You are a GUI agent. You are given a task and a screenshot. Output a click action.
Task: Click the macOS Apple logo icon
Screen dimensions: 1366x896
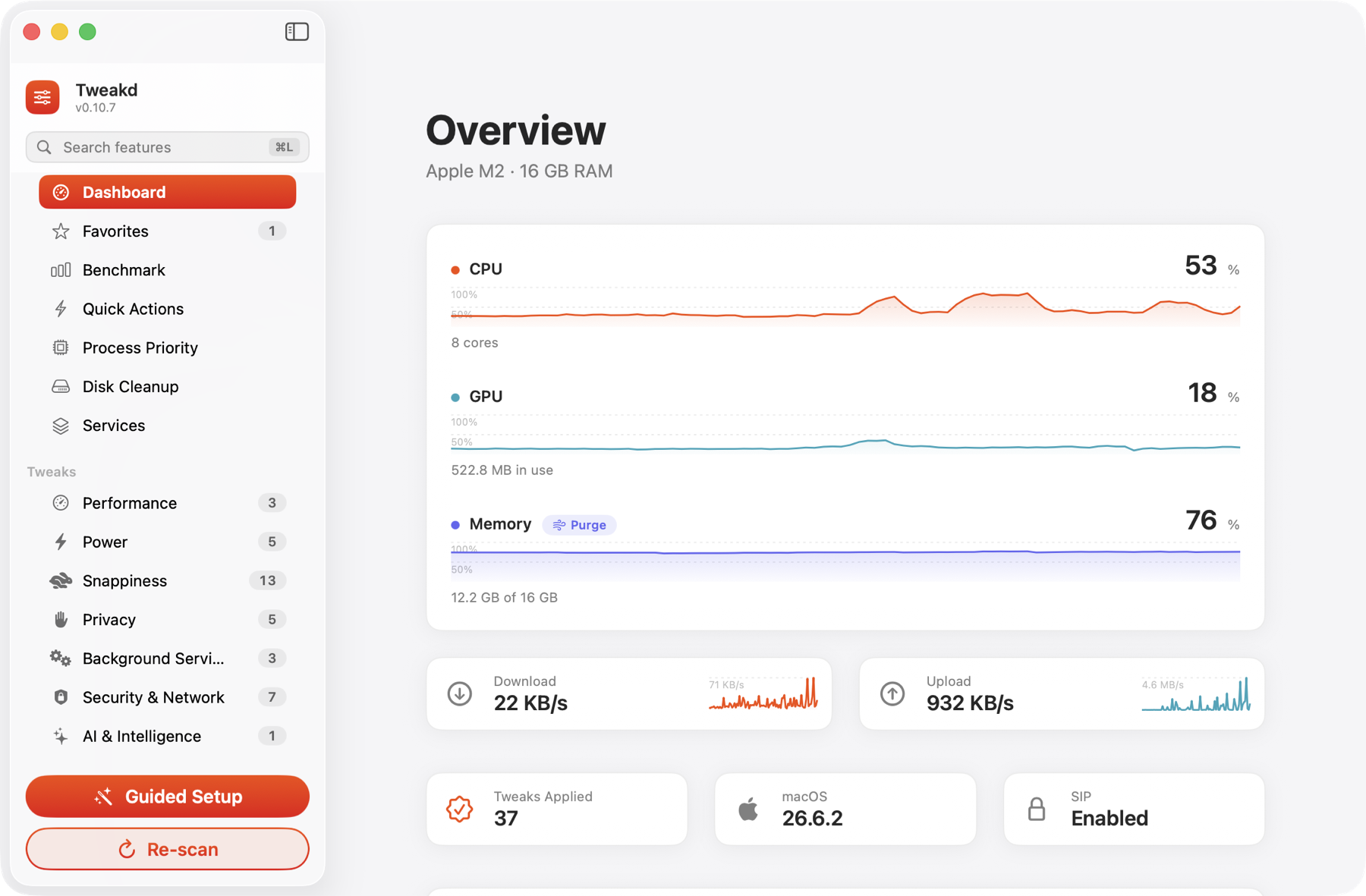pos(748,809)
